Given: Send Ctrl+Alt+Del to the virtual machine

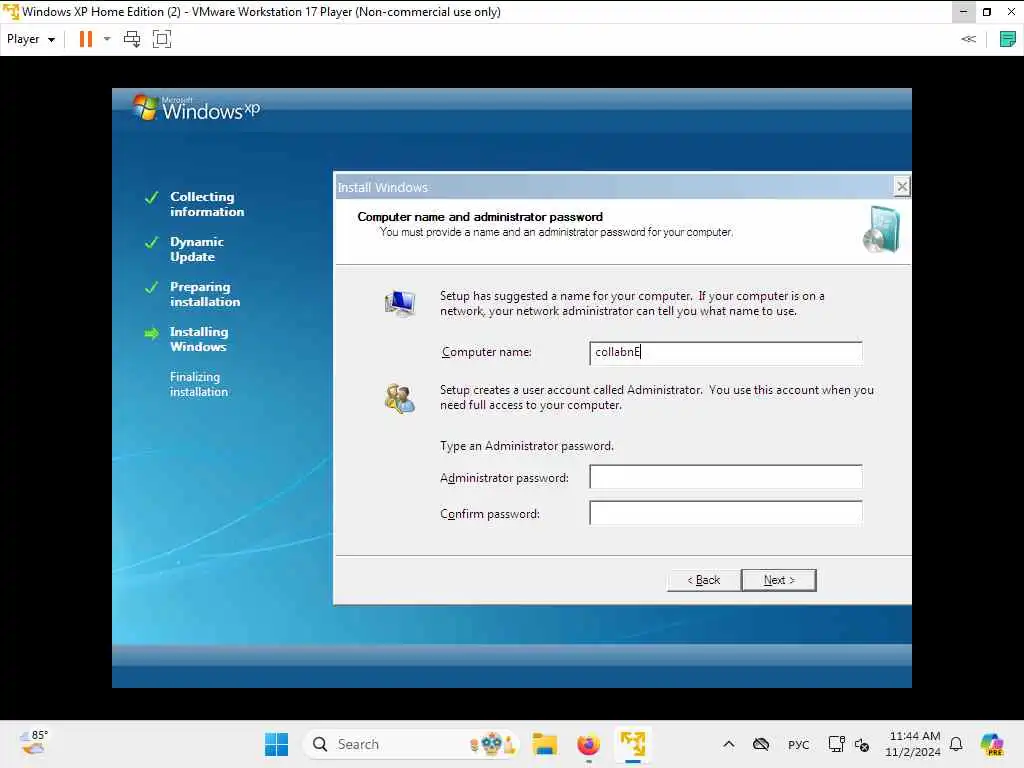Looking at the screenshot, I should [132, 39].
